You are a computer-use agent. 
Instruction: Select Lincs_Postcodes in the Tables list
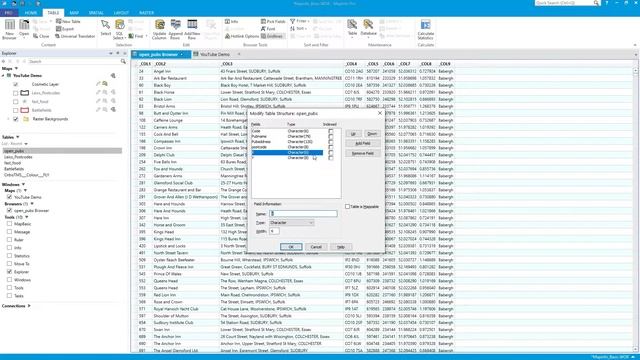(18, 157)
